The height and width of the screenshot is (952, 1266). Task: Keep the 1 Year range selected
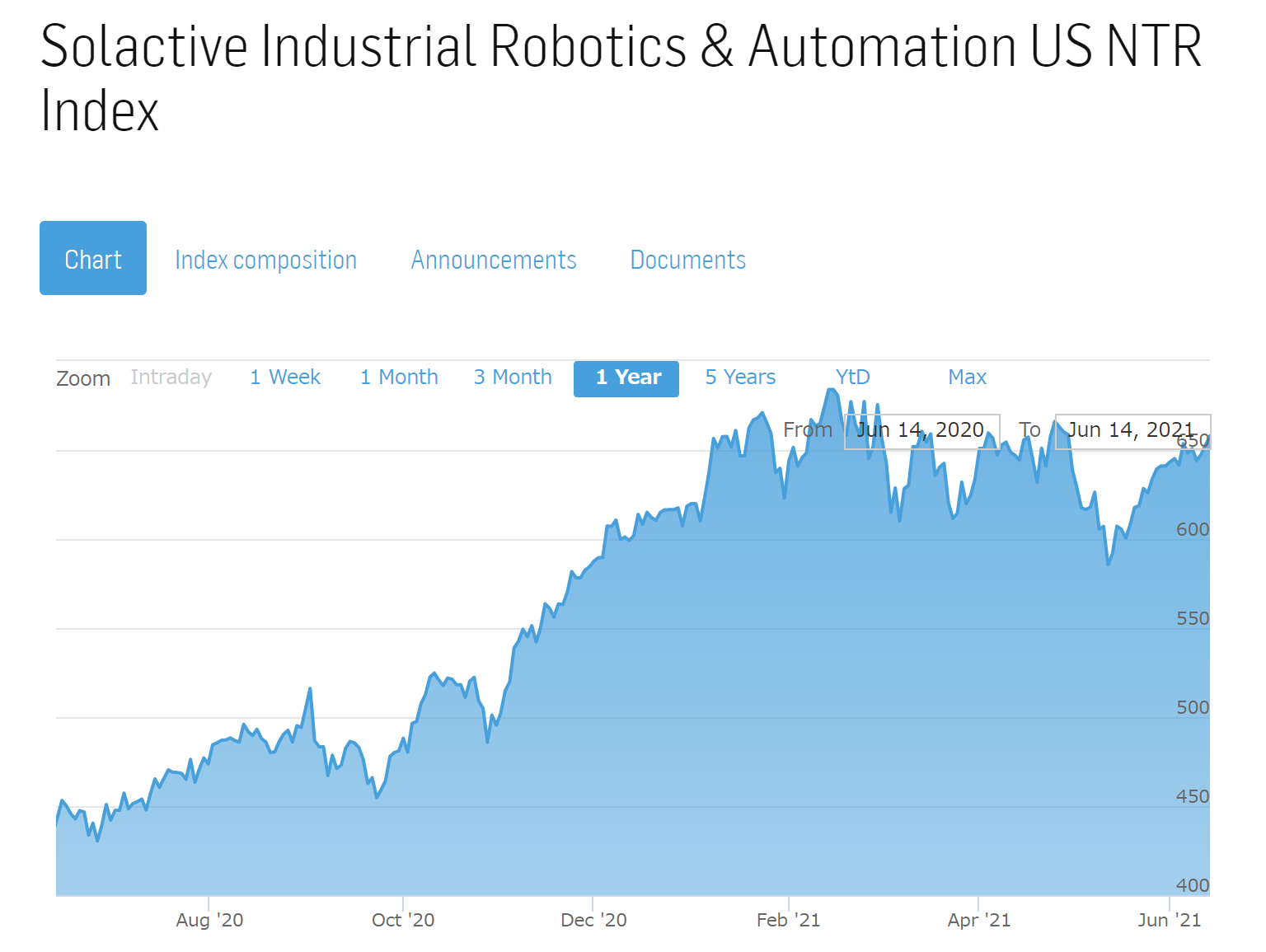pyautogui.click(x=626, y=377)
